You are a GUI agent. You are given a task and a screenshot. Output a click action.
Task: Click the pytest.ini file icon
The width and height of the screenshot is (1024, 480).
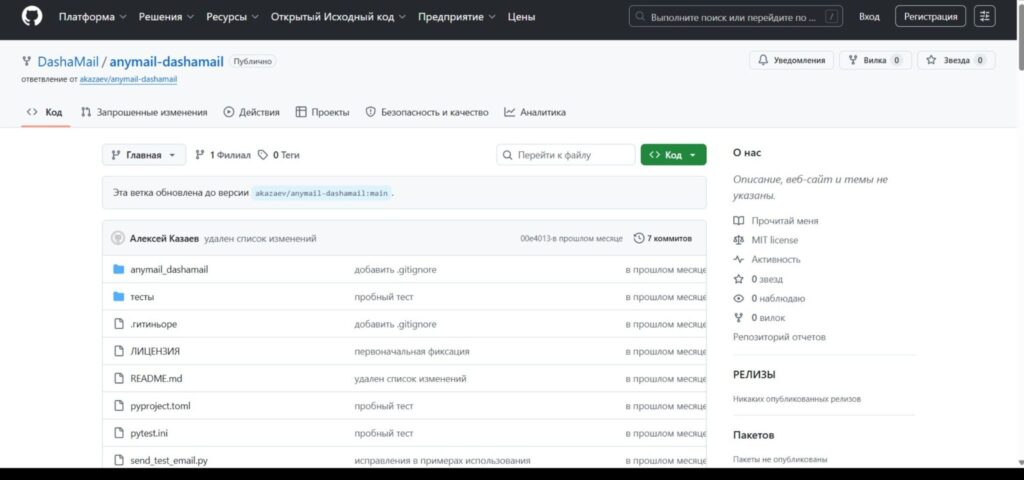118,433
